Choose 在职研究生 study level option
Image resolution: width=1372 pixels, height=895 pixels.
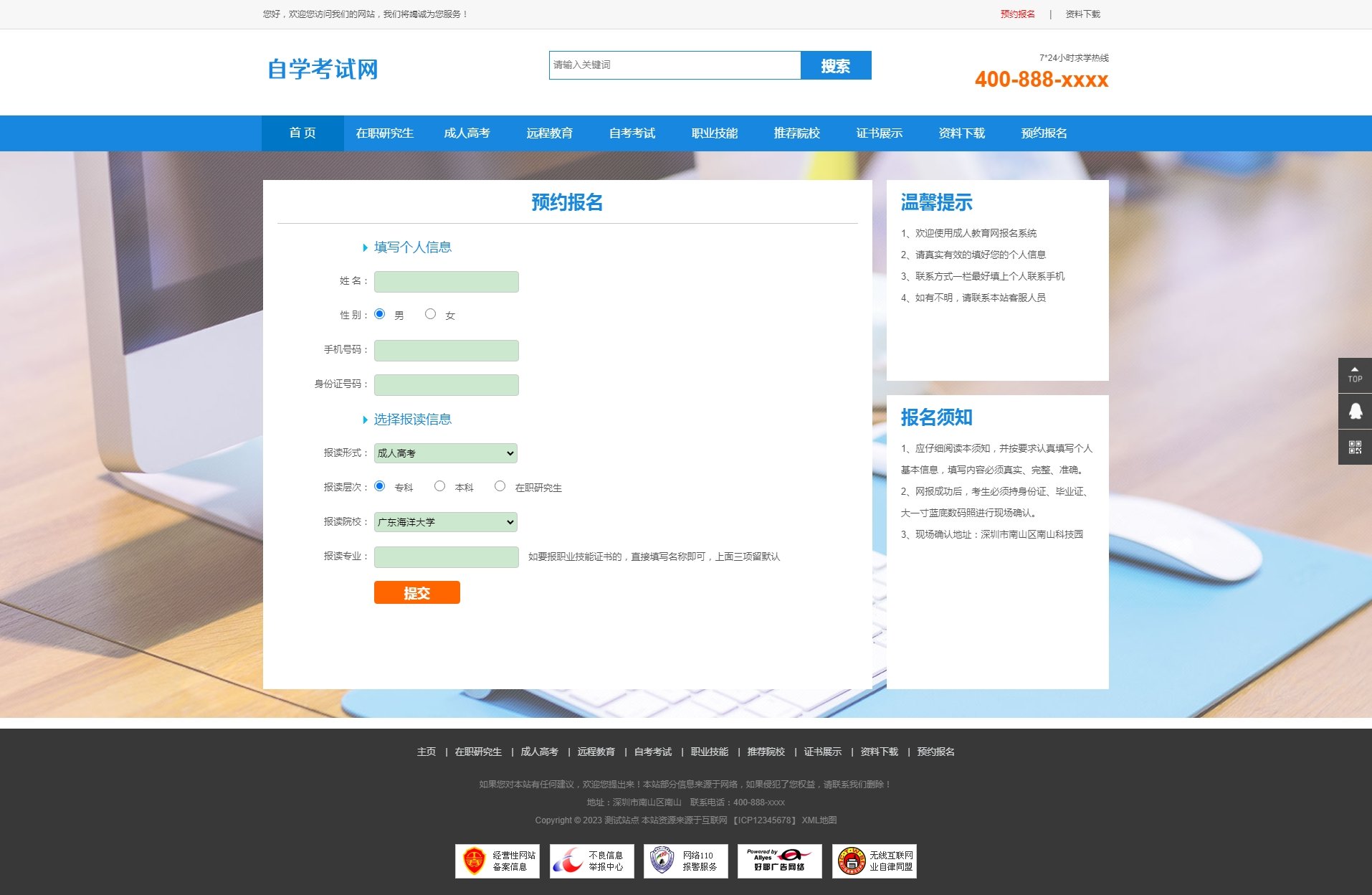[x=500, y=486]
